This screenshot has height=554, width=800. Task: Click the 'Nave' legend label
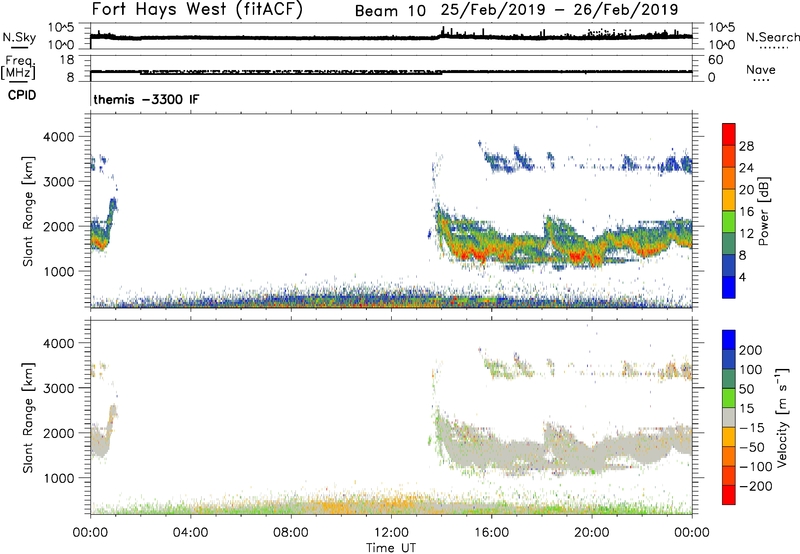pyautogui.click(x=761, y=70)
